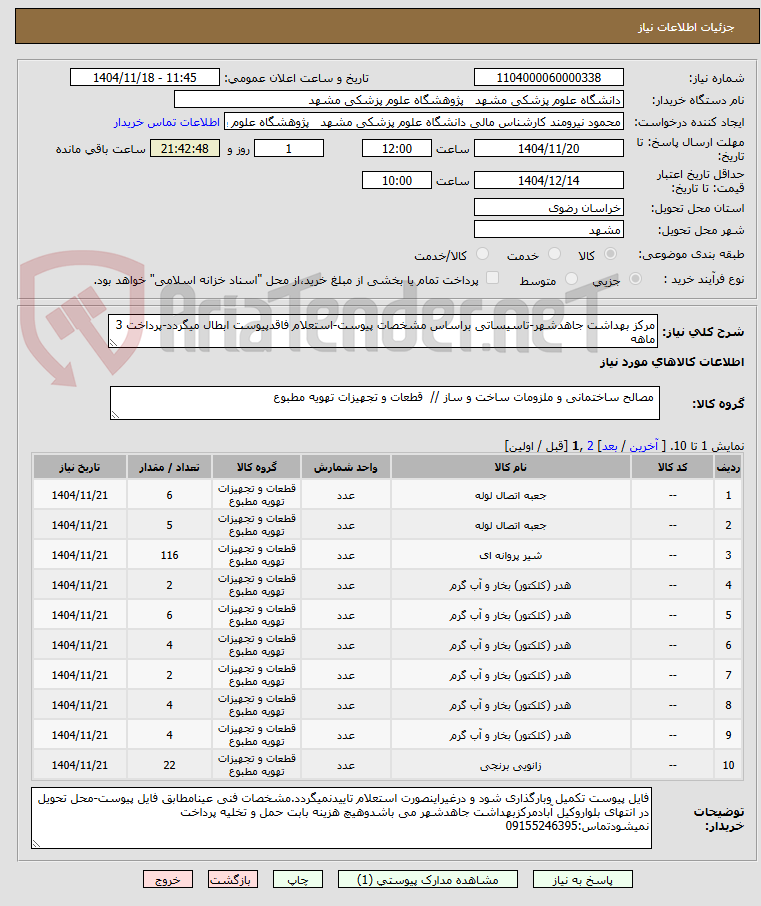Click price validity date 1404/12/14 field
761x906 pixels.
point(548,180)
